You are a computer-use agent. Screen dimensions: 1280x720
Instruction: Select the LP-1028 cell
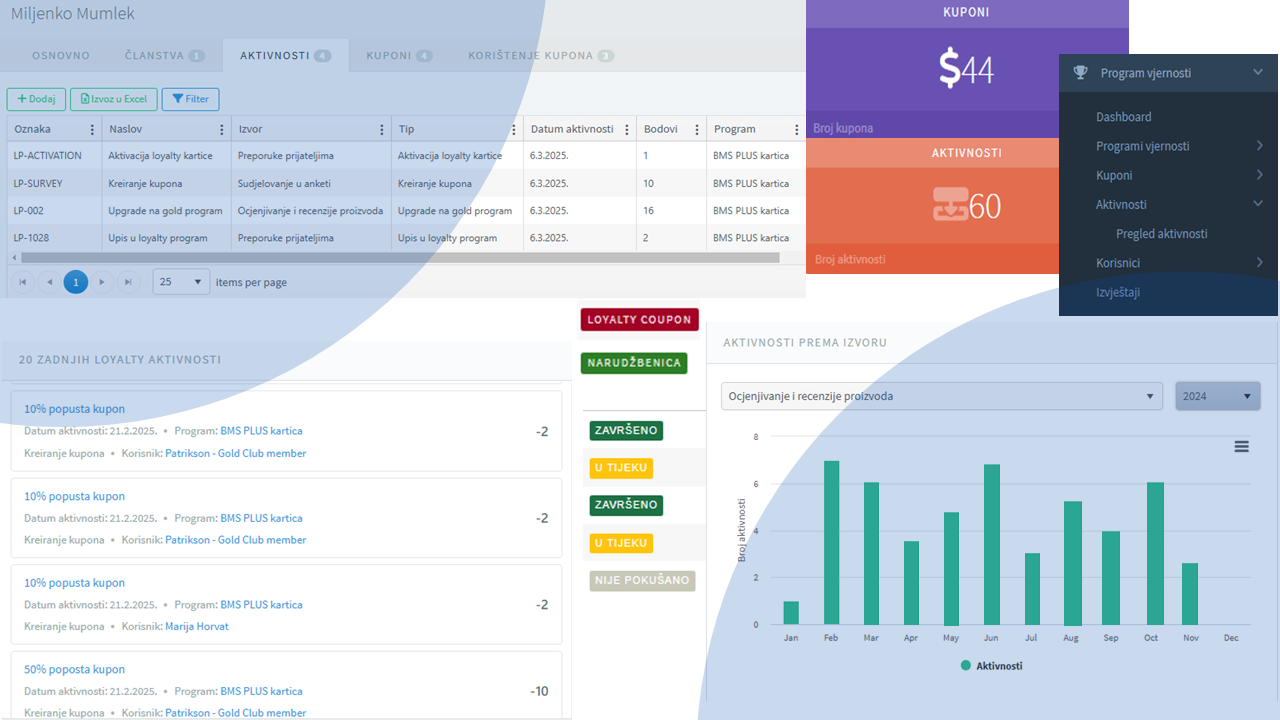(x=53, y=238)
